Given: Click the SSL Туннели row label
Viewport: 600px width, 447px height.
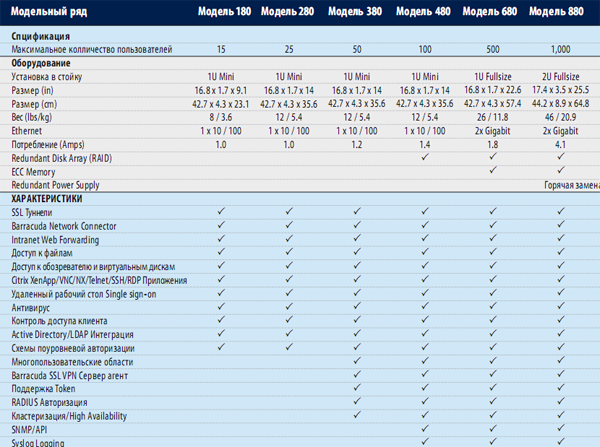Looking at the screenshot, I should (32, 212).
